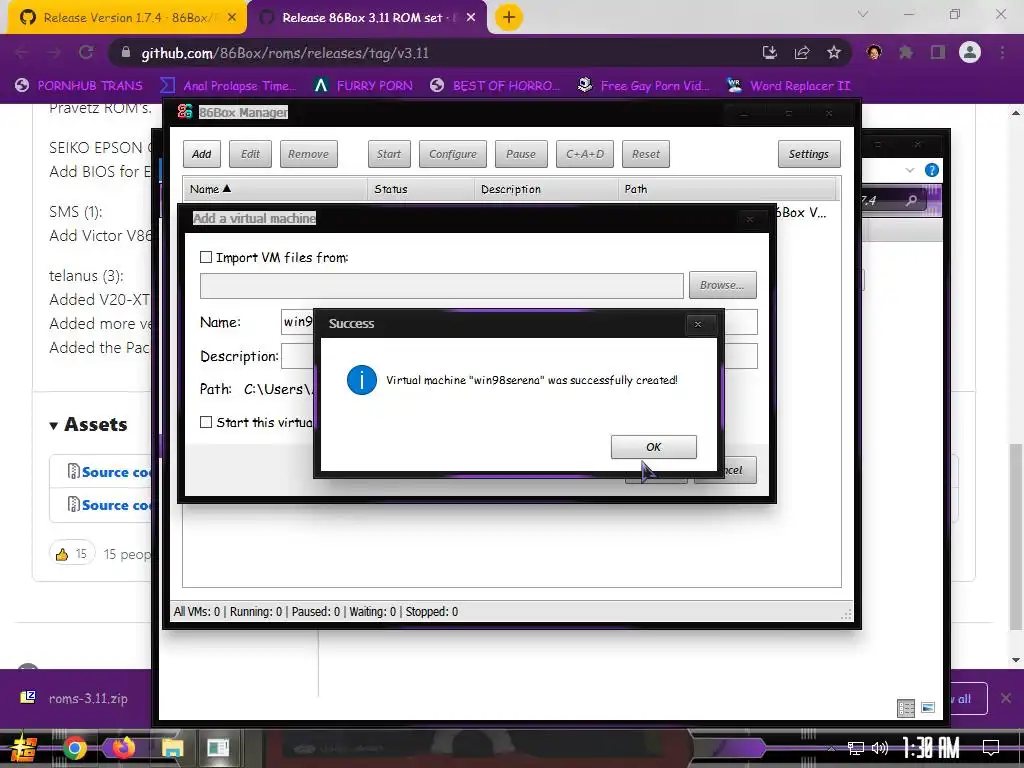
Task: Close the Add a virtual machine dialog
Action: (x=750, y=219)
